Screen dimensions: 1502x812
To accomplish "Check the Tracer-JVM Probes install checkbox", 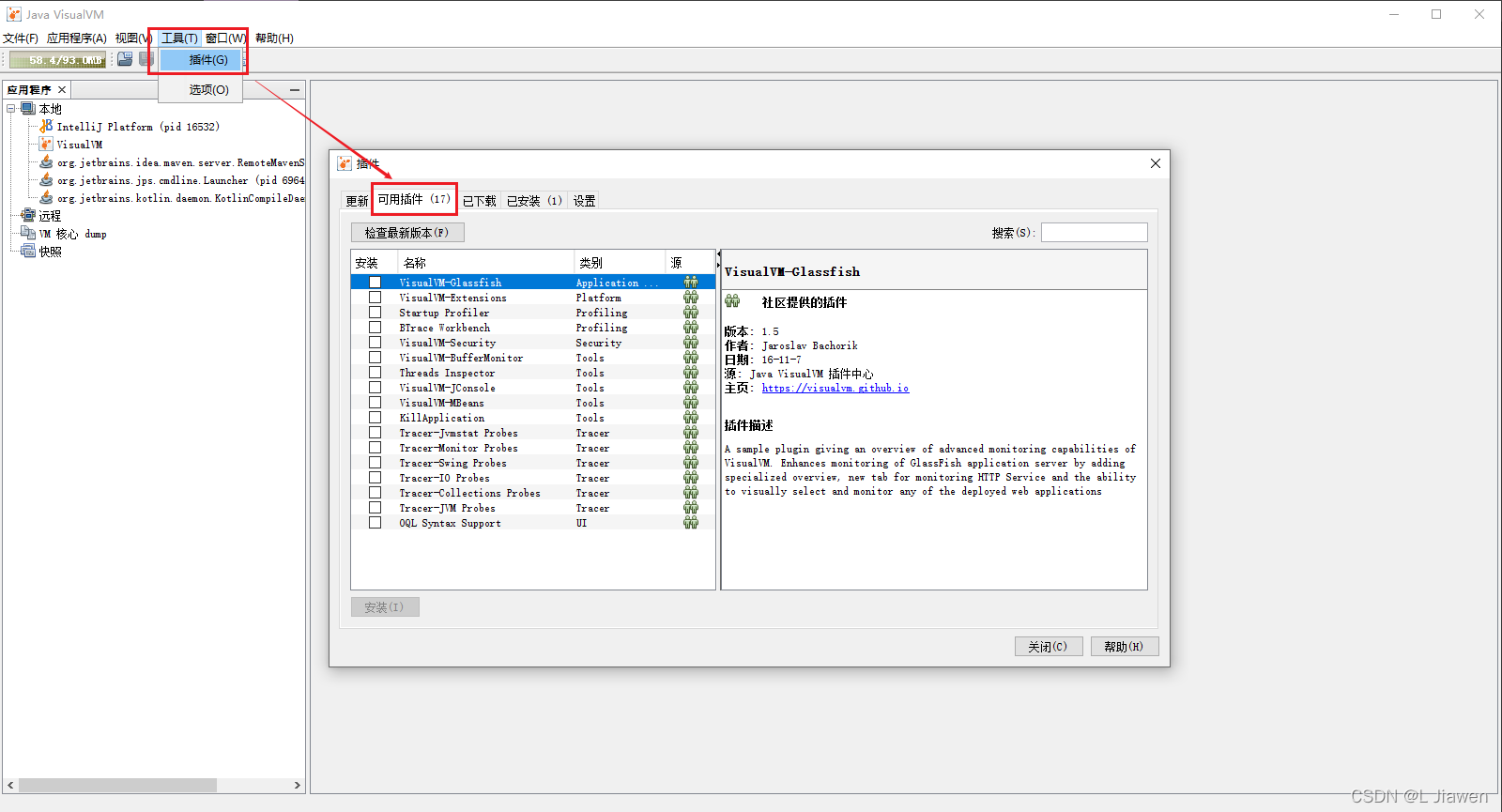I will tap(375, 507).
